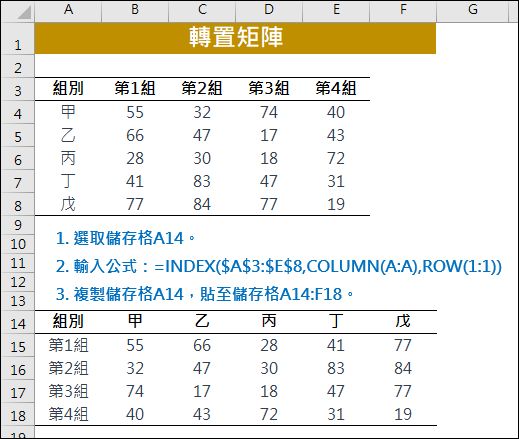Click cell E8 with value 19
Viewport: 519px width, 439px height.
pos(336,204)
